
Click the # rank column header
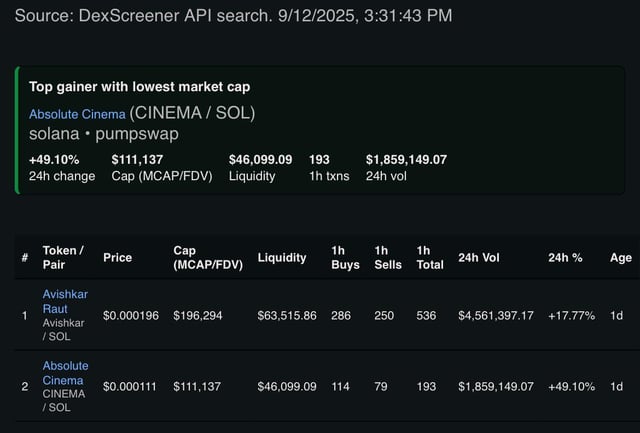(23, 257)
